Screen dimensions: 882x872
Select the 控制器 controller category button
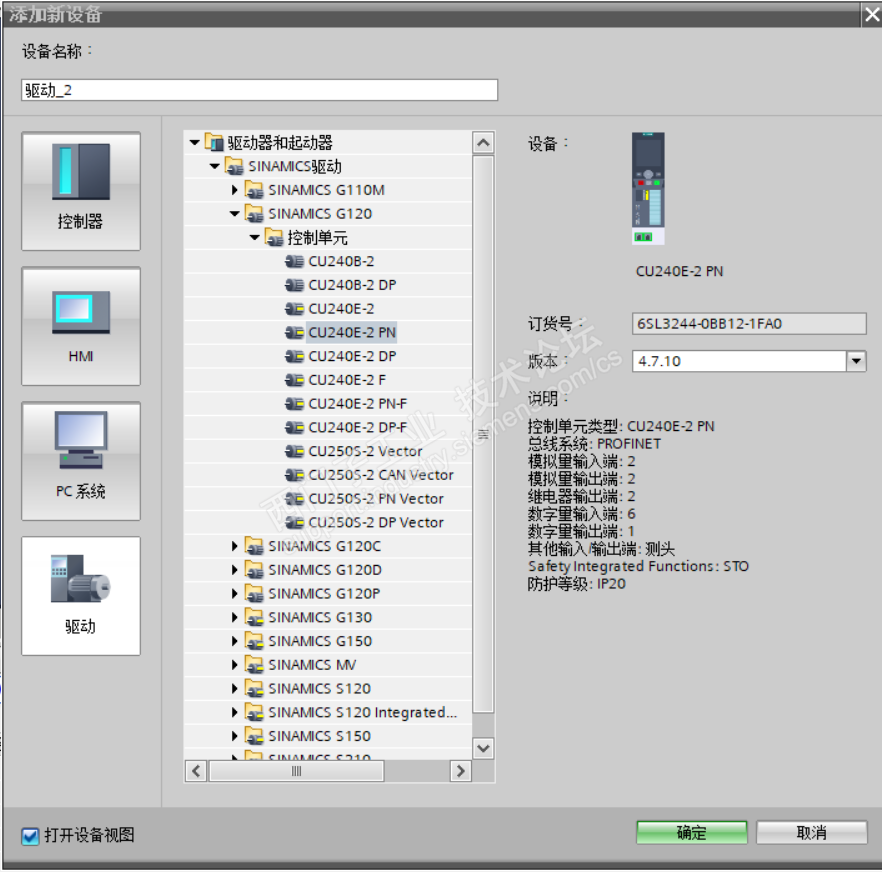(81, 191)
